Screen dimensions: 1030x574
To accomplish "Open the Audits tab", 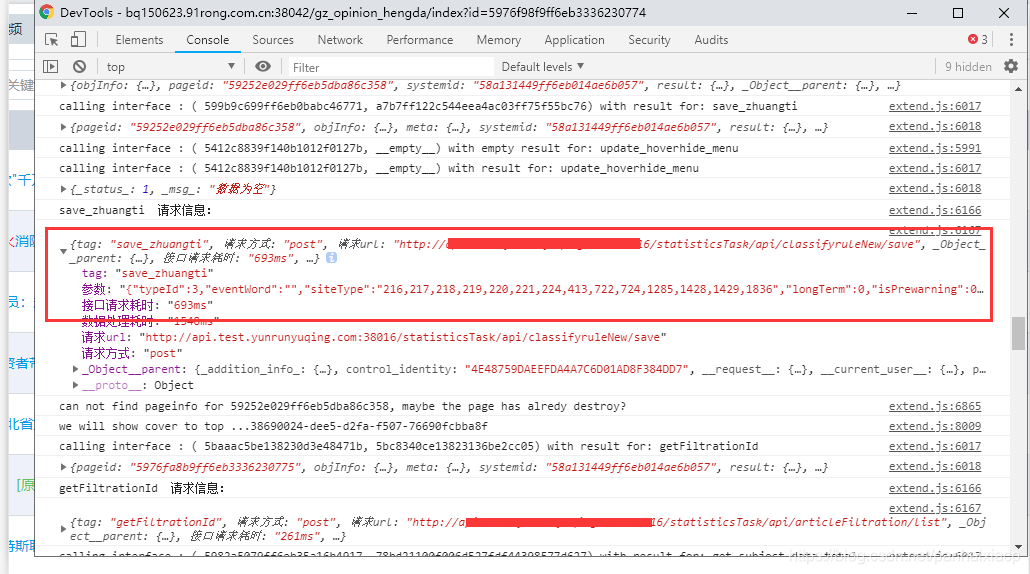I will (x=711, y=40).
